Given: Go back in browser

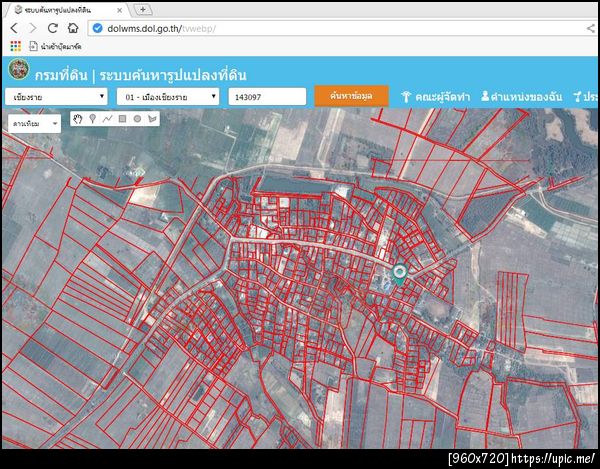Looking at the screenshot, I should (14, 28).
